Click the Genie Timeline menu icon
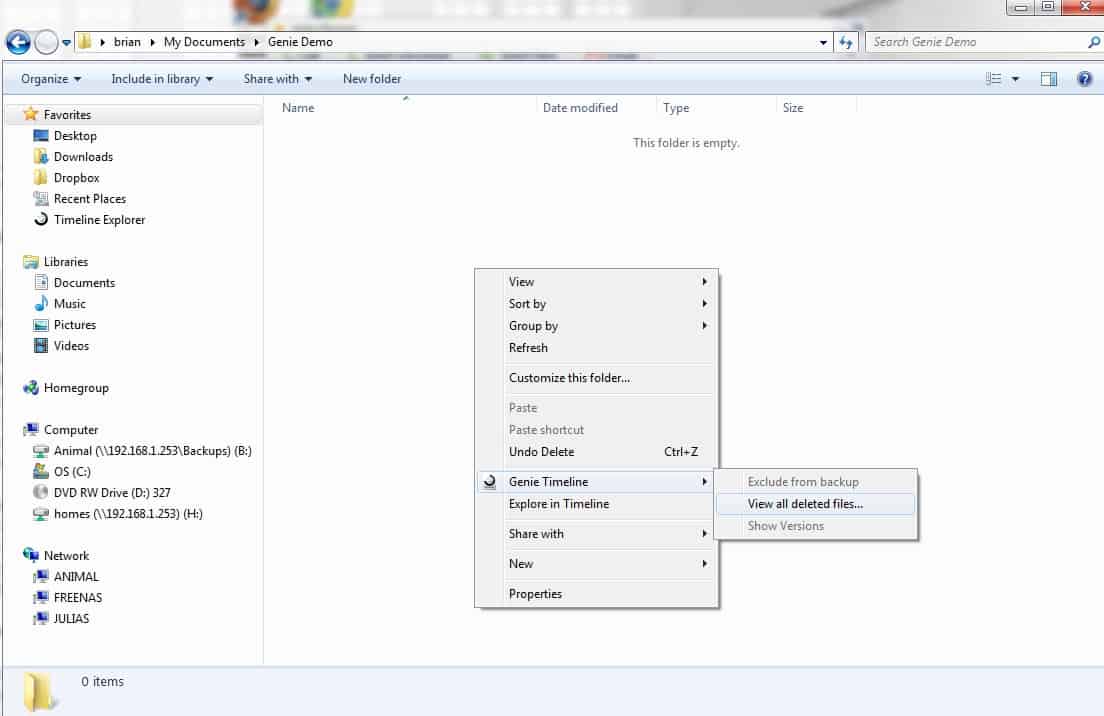The image size is (1104, 716). pyautogui.click(x=489, y=482)
